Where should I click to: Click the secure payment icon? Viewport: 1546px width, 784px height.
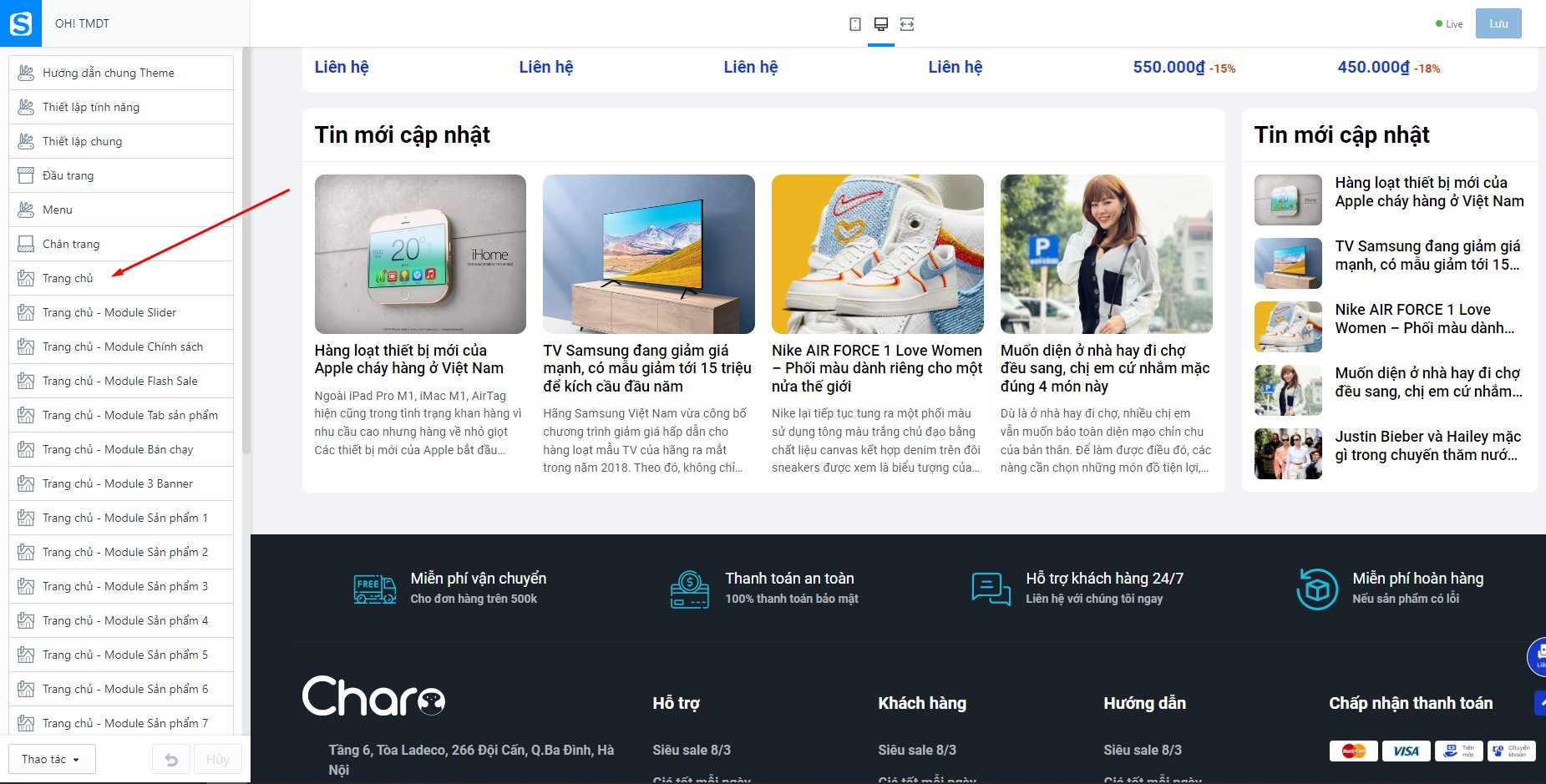690,589
